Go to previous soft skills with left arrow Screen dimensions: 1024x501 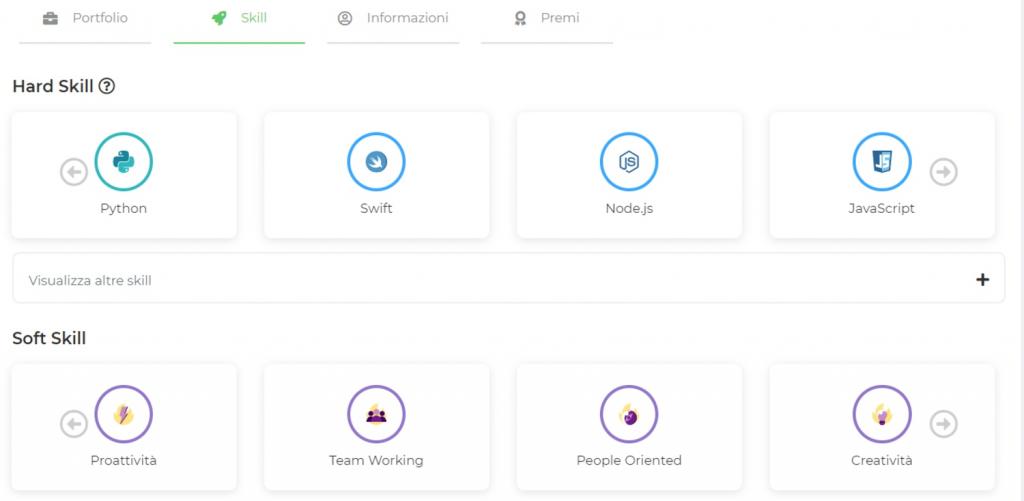tap(74, 425)
